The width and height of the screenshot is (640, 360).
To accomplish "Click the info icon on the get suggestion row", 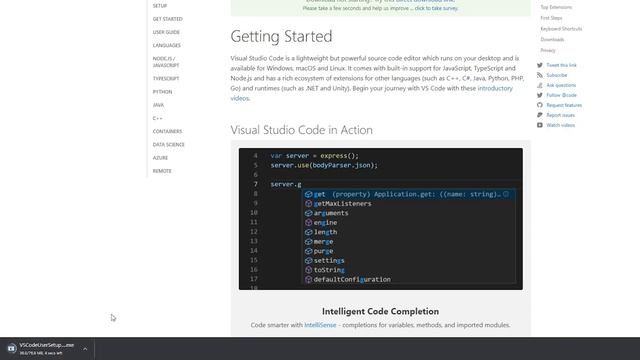I will coord(506,194).
